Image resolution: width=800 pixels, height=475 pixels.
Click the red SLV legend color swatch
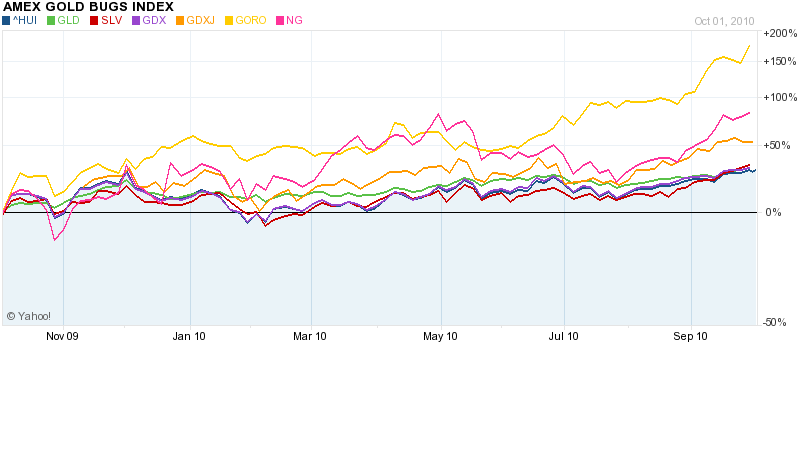pos(94,21)
